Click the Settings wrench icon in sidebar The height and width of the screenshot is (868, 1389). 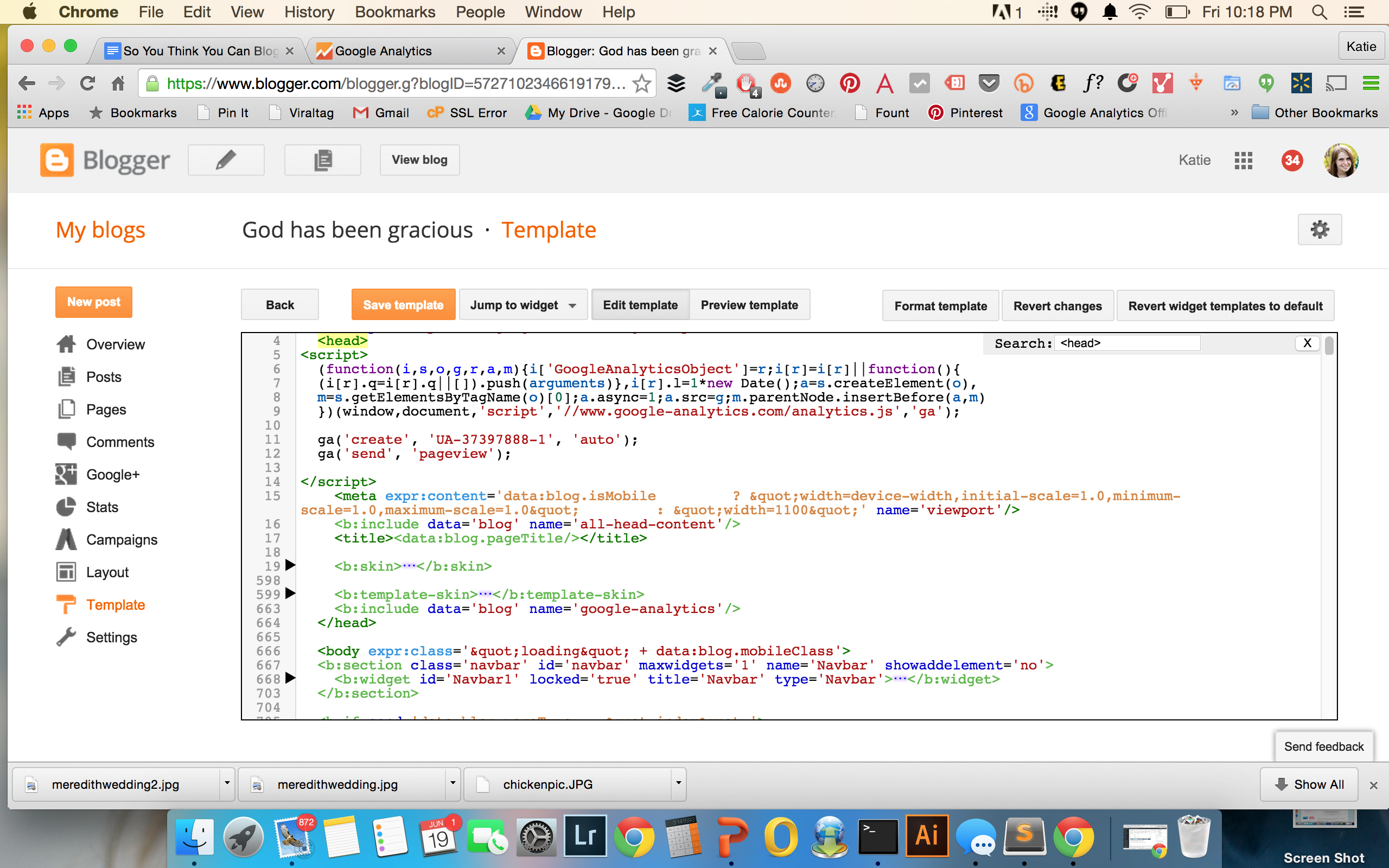pyautogui.click(x=67, y=637)
